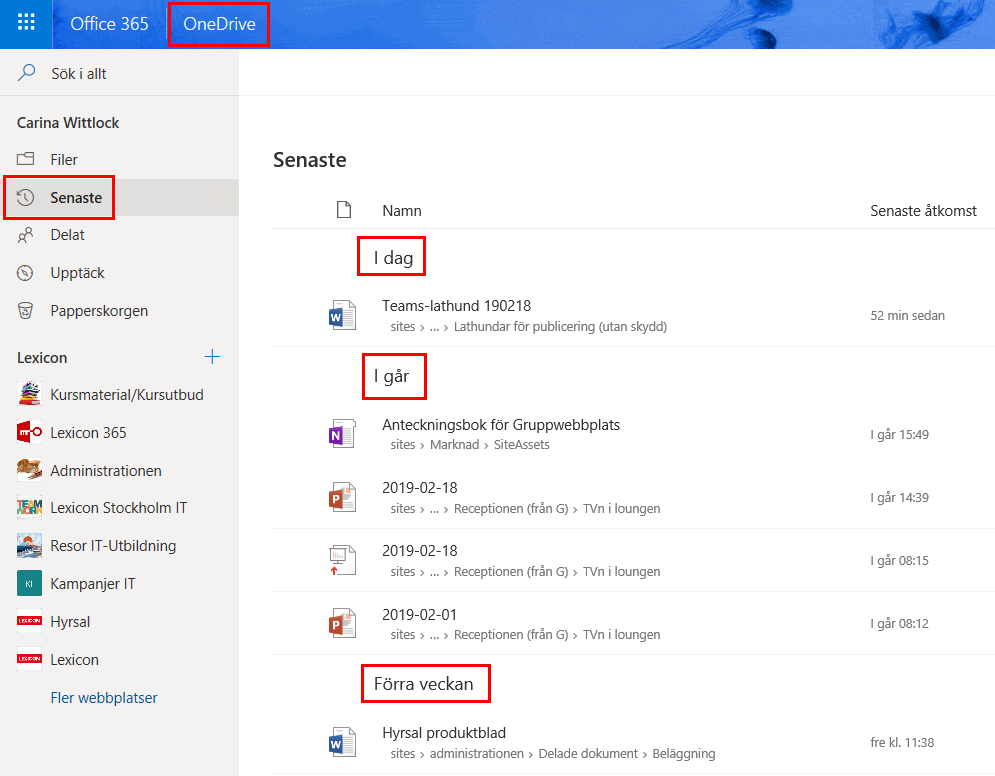Open the 2019-02-01 presentation
The image size is (995, 776).
[x=419, y=614]
